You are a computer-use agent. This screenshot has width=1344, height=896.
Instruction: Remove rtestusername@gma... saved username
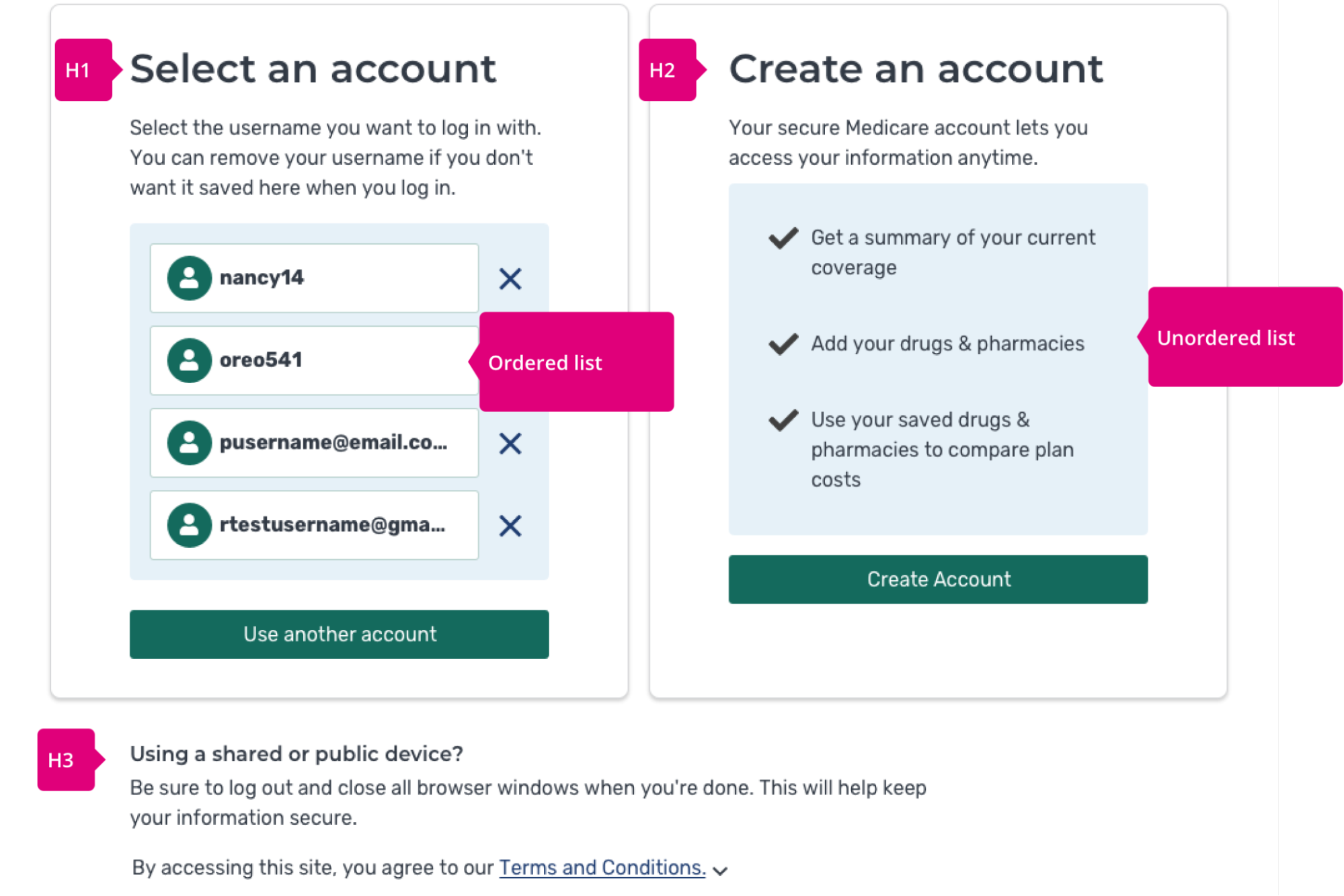510,525
